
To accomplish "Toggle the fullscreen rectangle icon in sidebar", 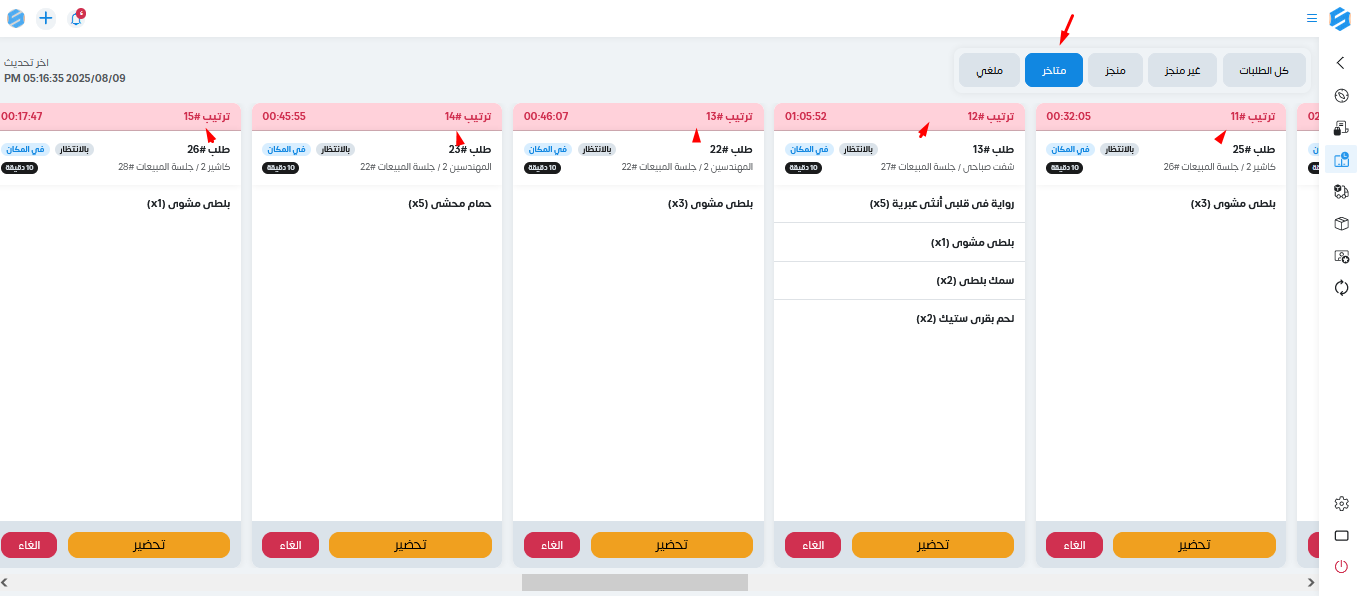I will (x=1342, y=535).
